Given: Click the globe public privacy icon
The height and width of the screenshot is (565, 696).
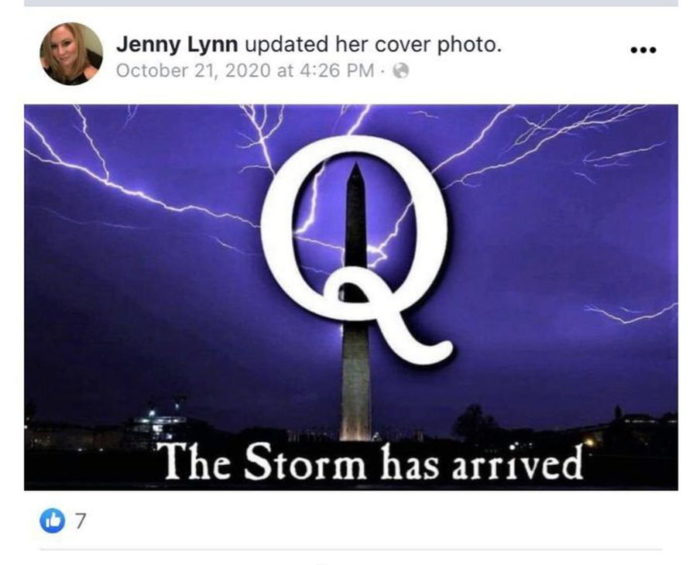Looking at the screenshot, I should [x=401, y=71].
